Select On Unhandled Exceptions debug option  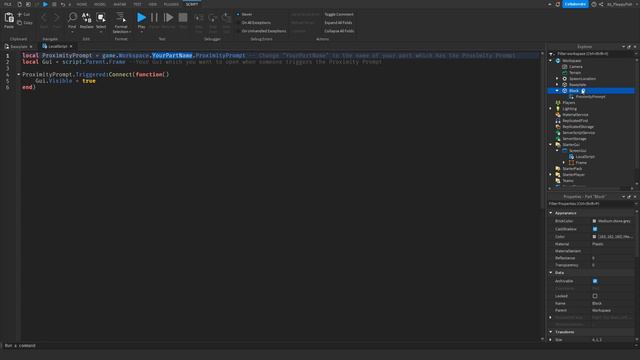pyautogui.click(x=262, y=31)
